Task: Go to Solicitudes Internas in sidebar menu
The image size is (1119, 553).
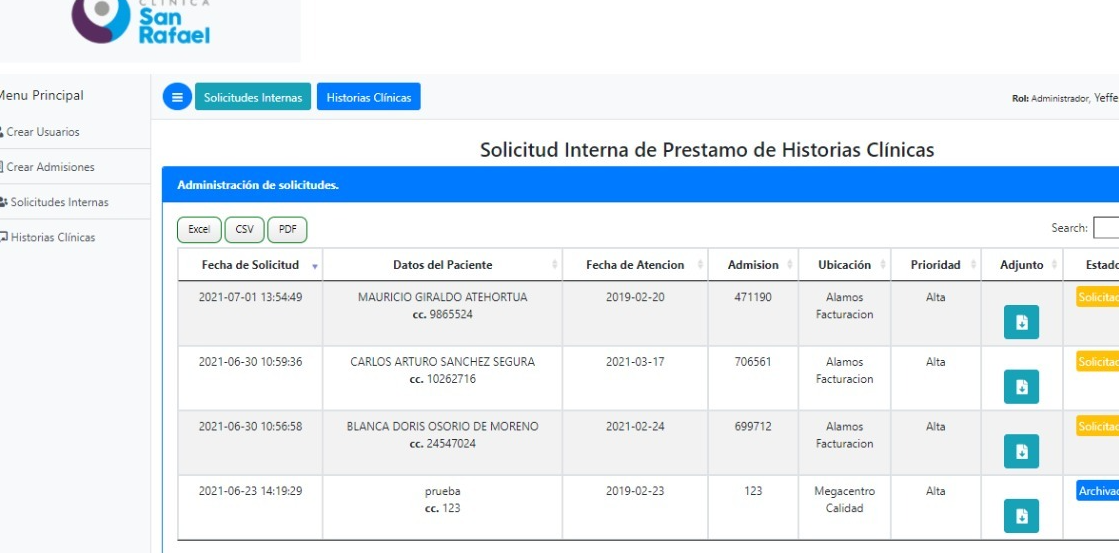Action: tap(58, 202)
